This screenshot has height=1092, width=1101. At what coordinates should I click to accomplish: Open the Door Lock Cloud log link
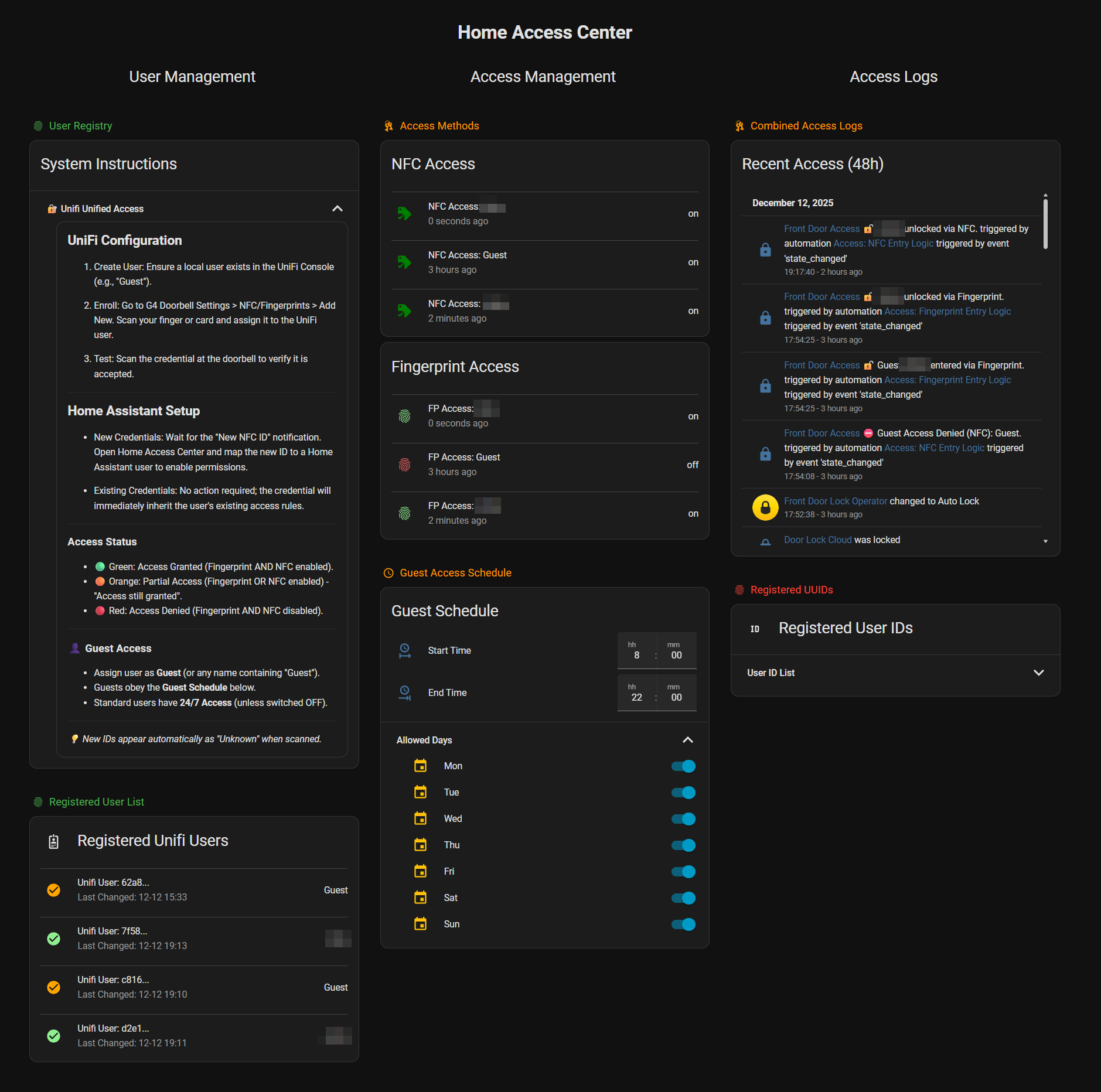(817, 540)
